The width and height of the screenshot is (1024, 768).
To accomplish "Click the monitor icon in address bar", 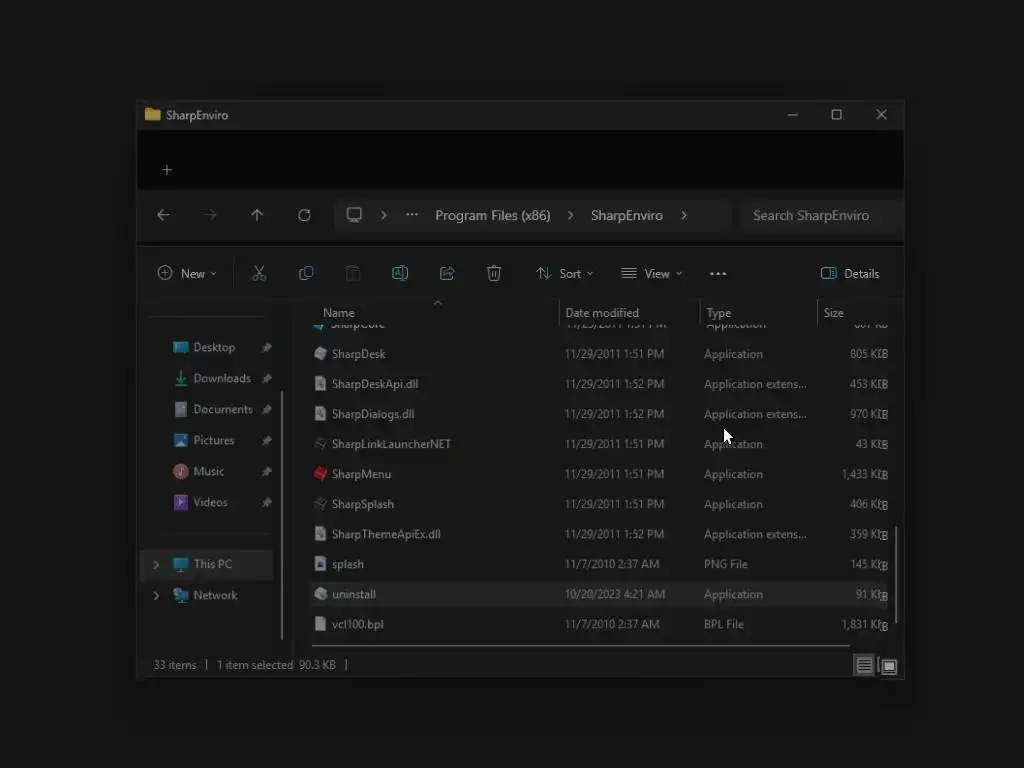I will pyautogui.click(x=354, y=215).
